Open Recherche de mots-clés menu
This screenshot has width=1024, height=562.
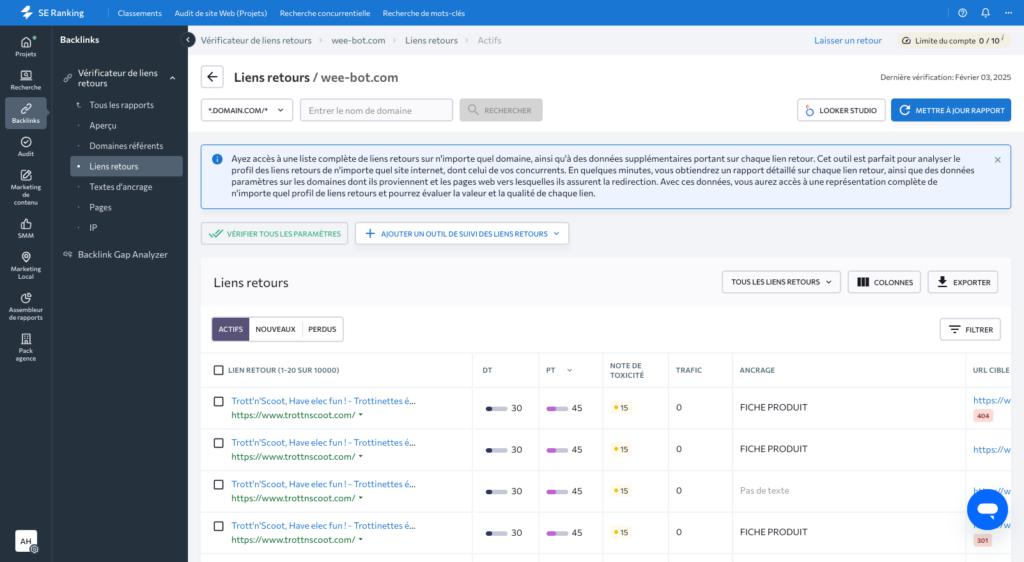pyautogui.click(x=424, y=13)
